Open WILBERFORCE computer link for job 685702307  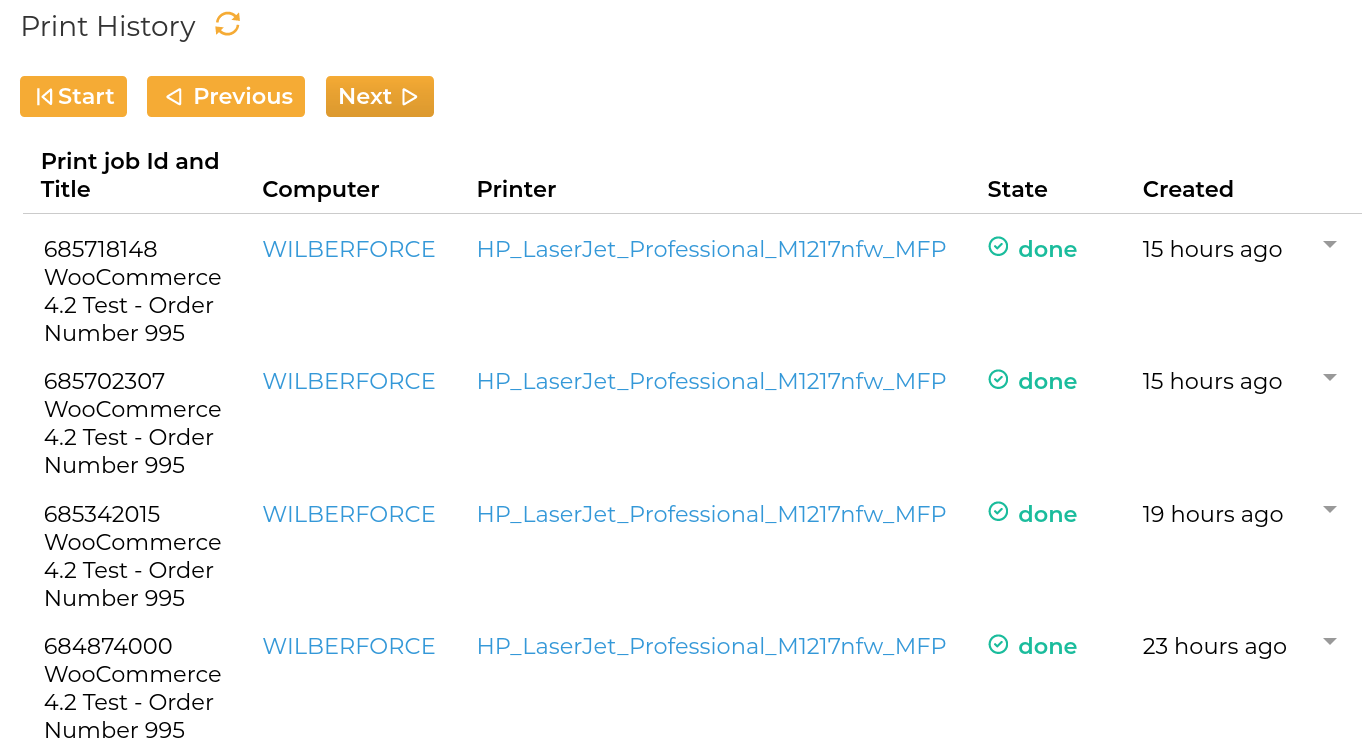click(x=349, y=381)
